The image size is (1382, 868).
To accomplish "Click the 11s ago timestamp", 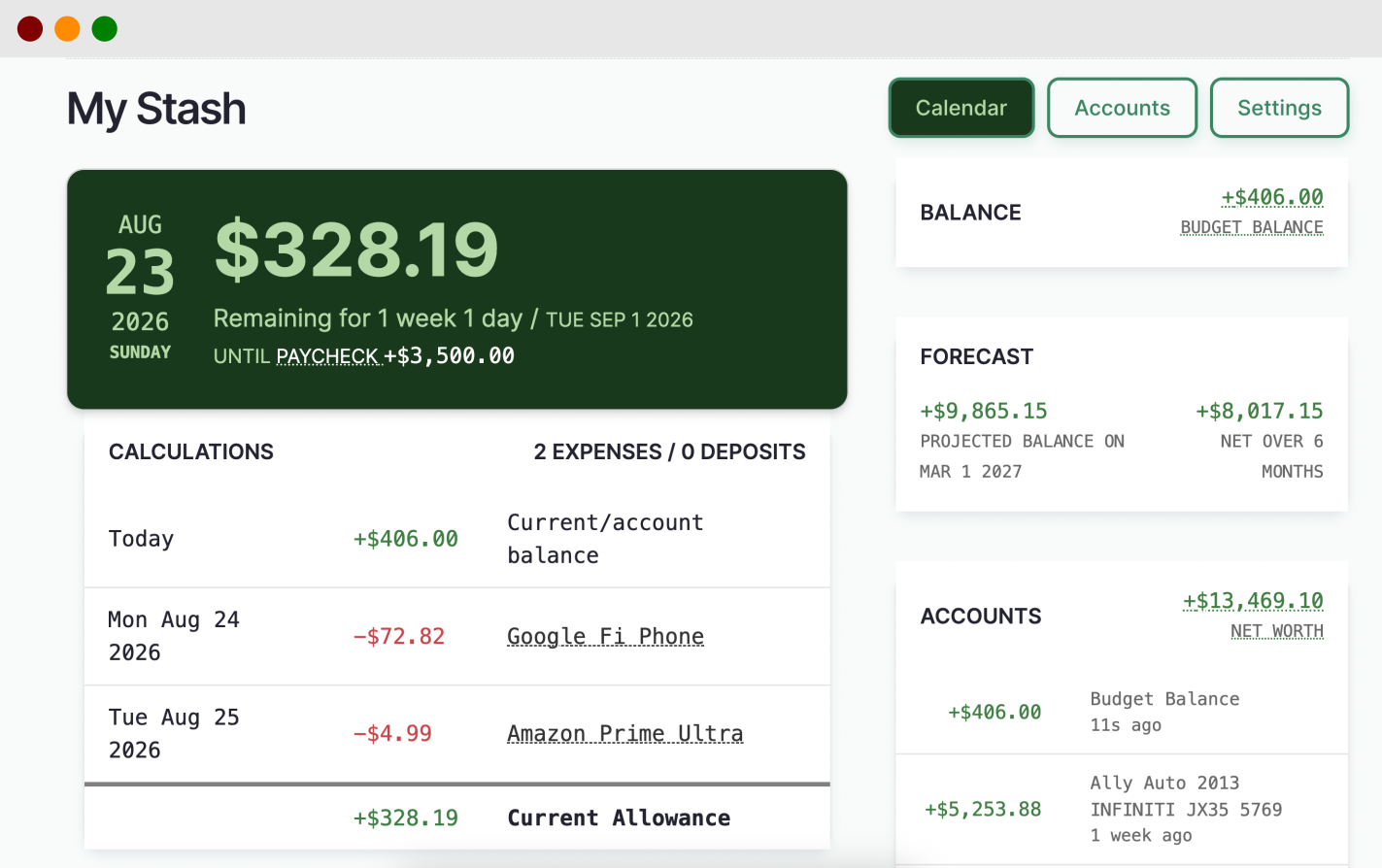I will [1126, 725].
